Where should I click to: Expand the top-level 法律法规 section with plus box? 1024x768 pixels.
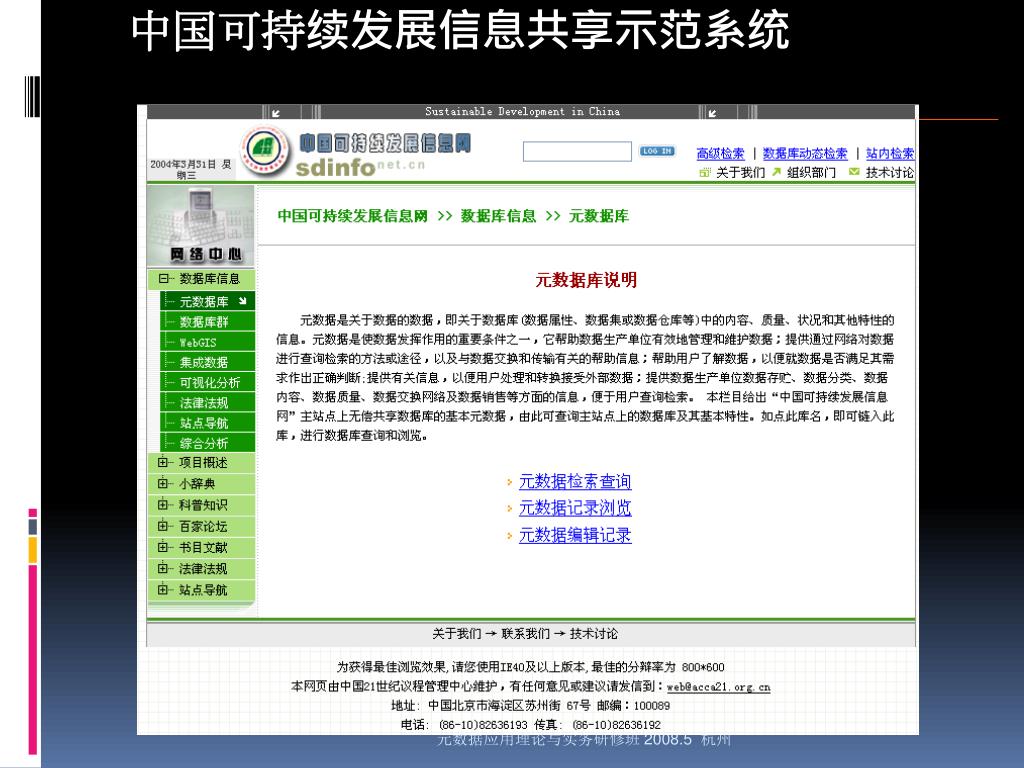point(163,569)
